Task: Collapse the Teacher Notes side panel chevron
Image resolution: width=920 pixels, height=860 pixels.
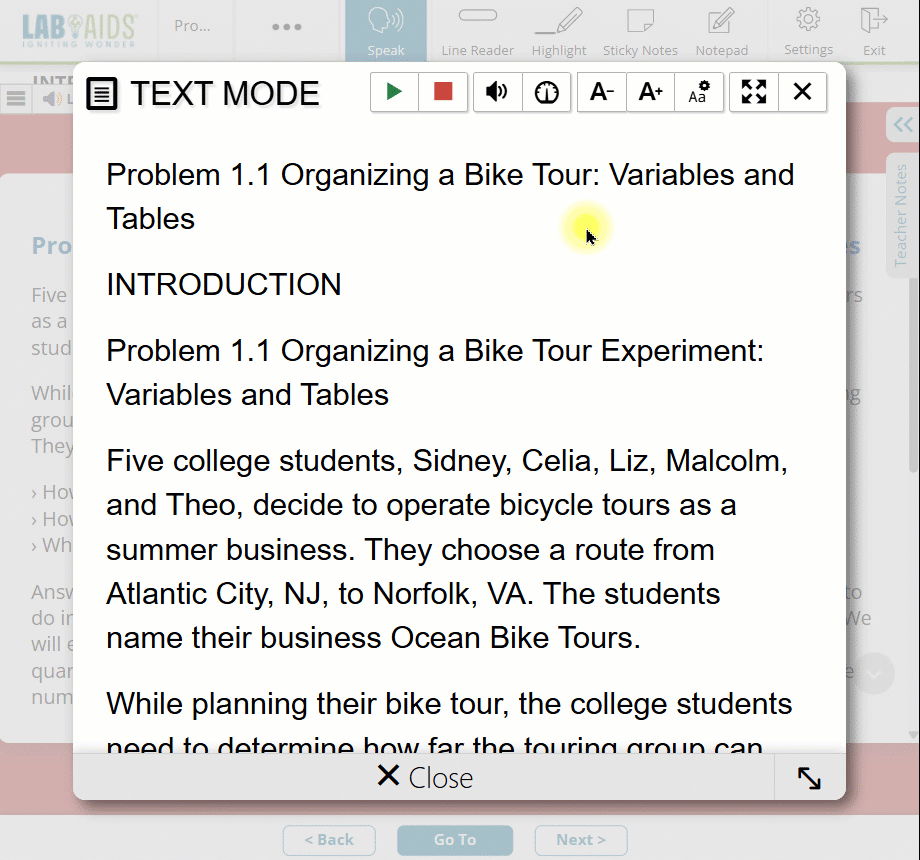Action: [x=903, y=125]
